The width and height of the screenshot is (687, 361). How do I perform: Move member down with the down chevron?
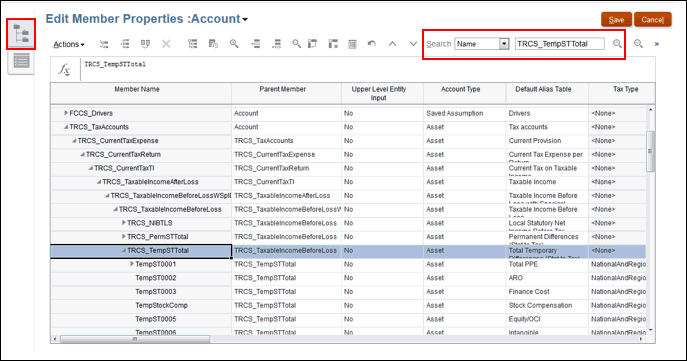(413, 44)
